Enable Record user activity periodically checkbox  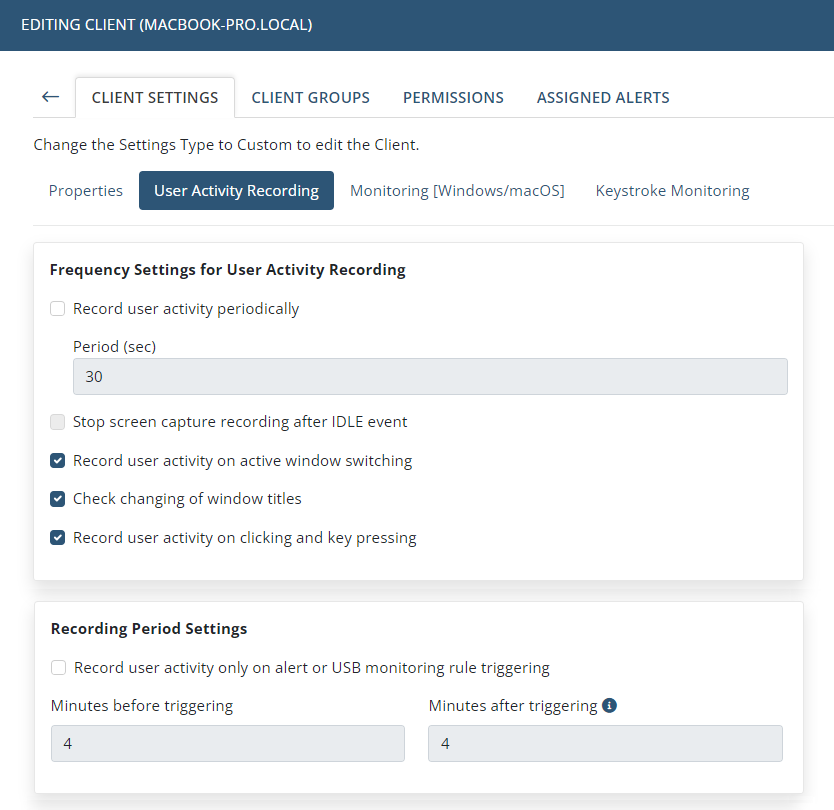tap(57, 308)
